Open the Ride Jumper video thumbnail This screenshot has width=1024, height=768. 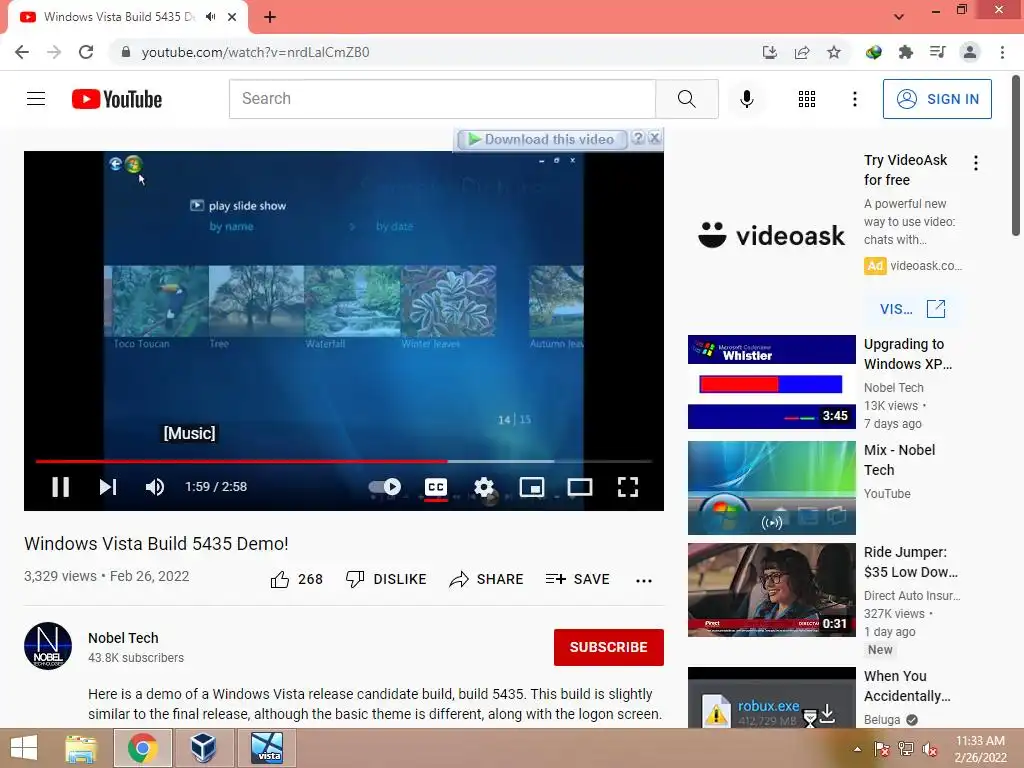(771, 590)
